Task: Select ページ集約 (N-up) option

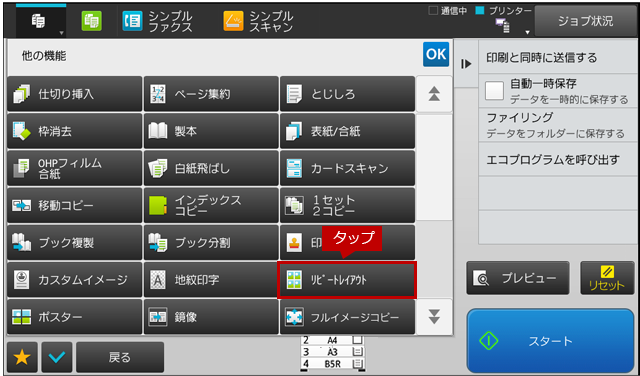Action: (211, 94)
